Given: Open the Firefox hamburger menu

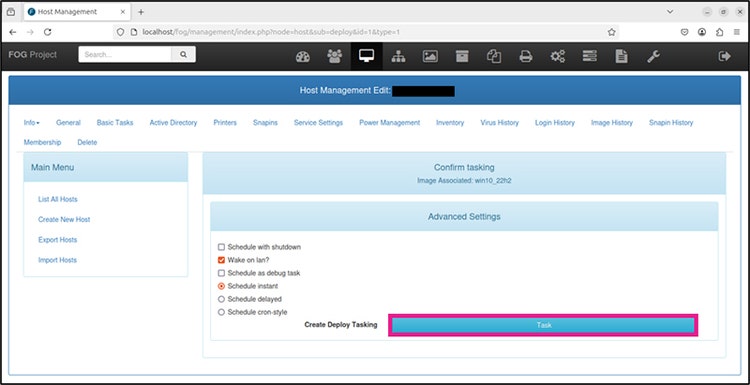Looking at the screenshot, I should [737, 32].
